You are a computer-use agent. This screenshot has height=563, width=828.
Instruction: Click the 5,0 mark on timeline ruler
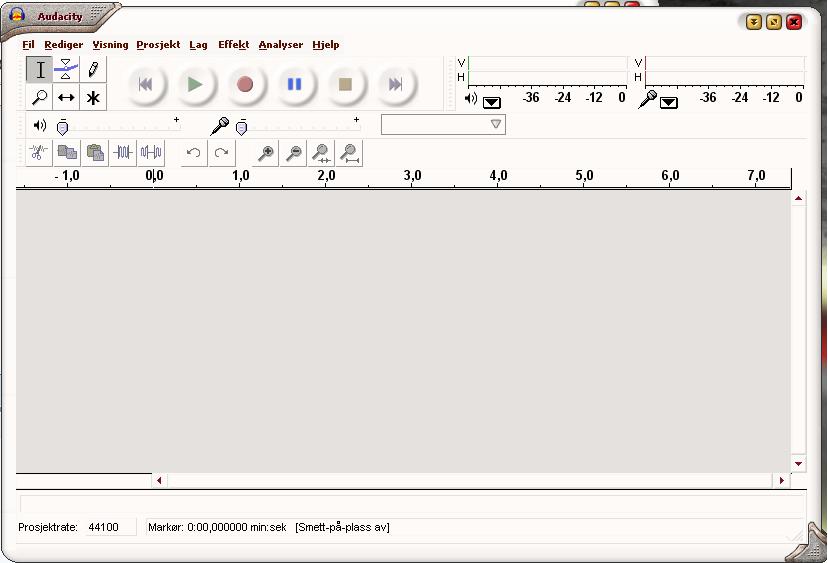coord(585,175)
